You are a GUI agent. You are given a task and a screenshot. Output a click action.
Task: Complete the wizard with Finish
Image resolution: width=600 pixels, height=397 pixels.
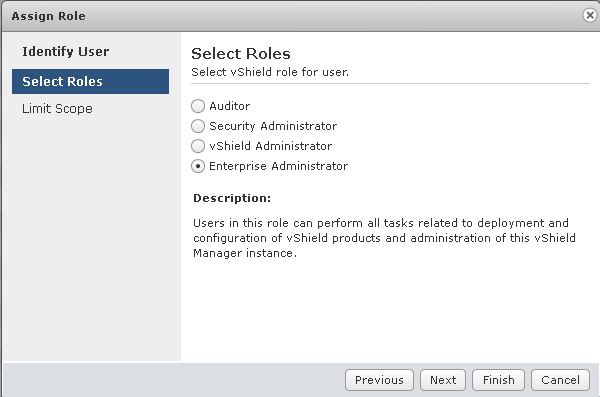(498, 380)
